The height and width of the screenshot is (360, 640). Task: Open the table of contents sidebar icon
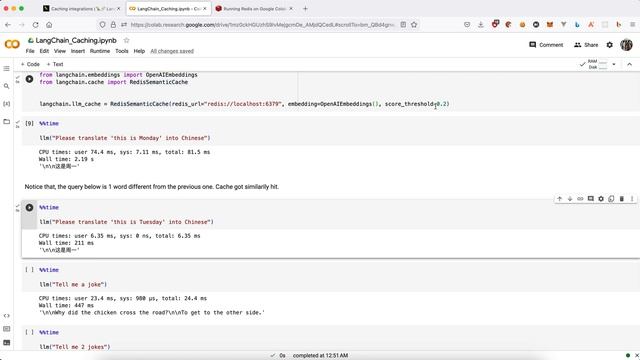coord(7,69)
